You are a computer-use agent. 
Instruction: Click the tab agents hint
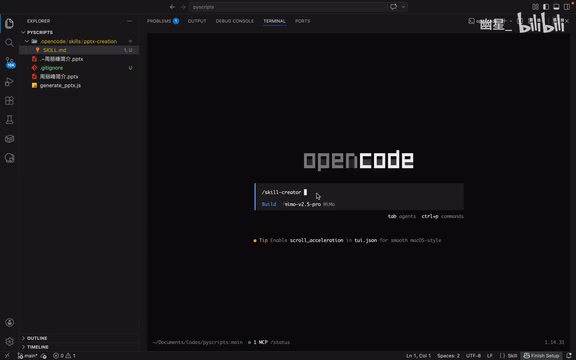click(402, 216)
